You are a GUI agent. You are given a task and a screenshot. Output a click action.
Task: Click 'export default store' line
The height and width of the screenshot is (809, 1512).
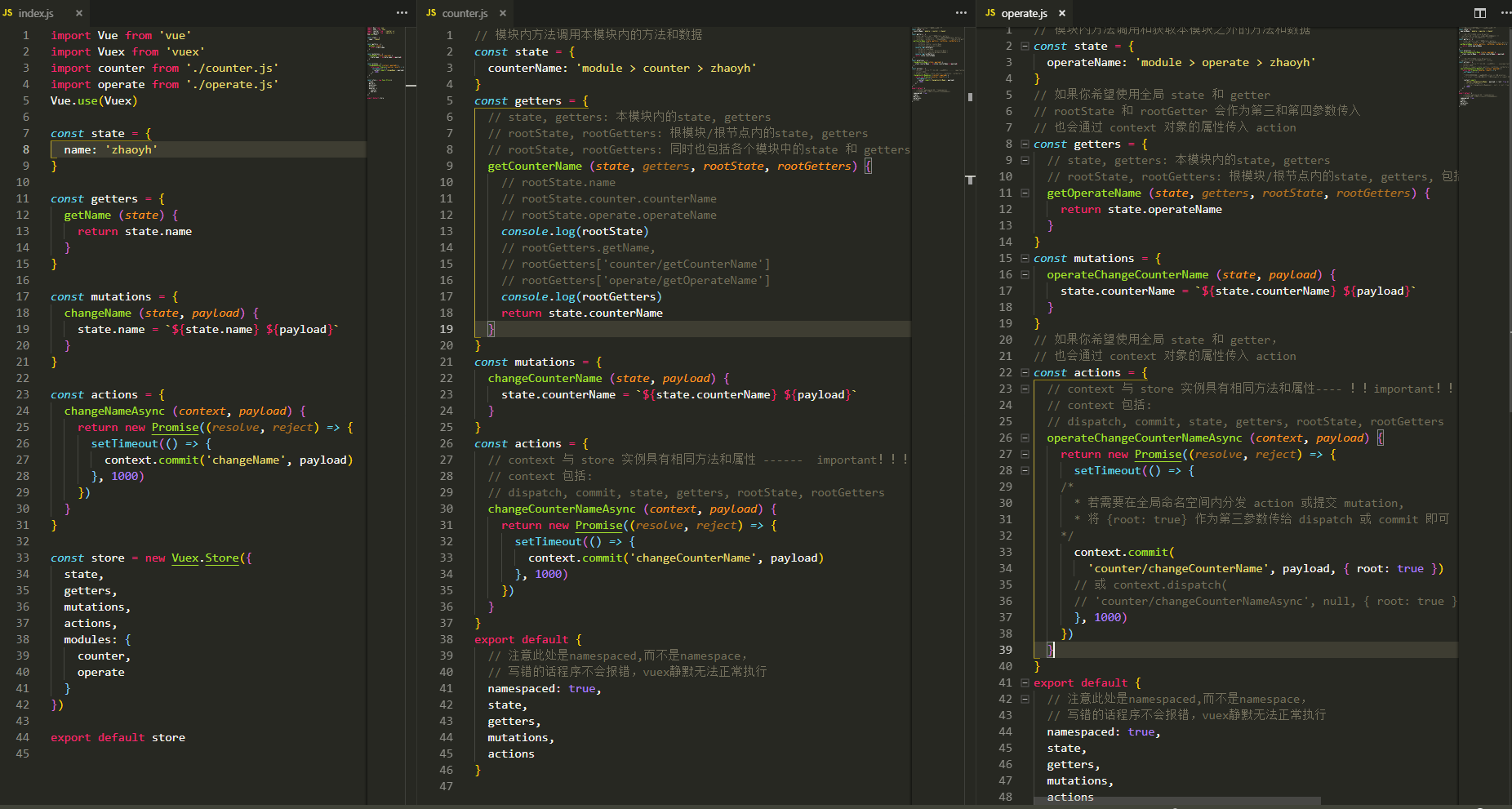pyautogui.click(x=118, y=737)
